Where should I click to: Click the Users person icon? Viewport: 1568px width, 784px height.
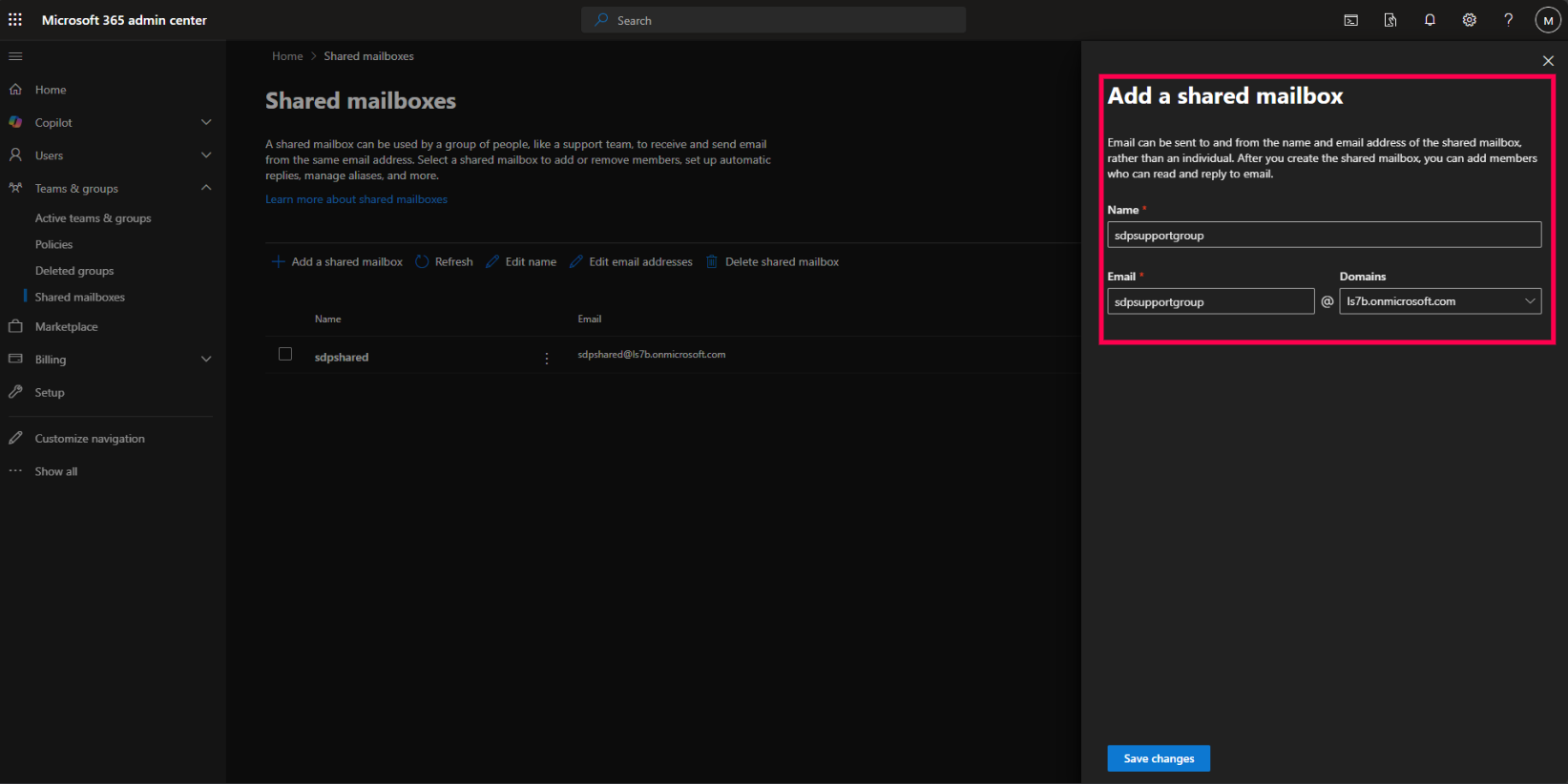(x=15, y=155)
